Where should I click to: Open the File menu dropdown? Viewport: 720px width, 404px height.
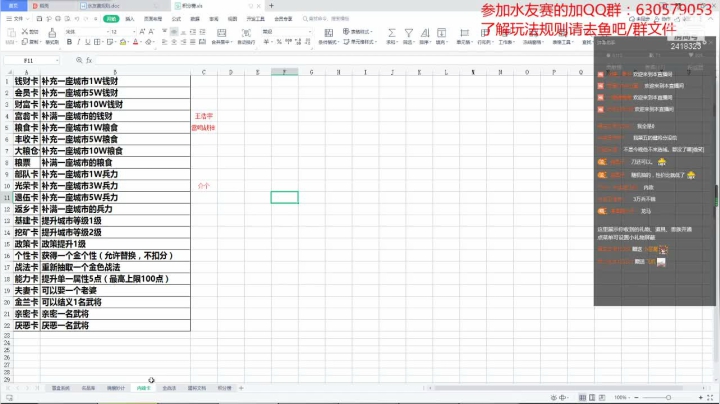(x=18, y=19)
